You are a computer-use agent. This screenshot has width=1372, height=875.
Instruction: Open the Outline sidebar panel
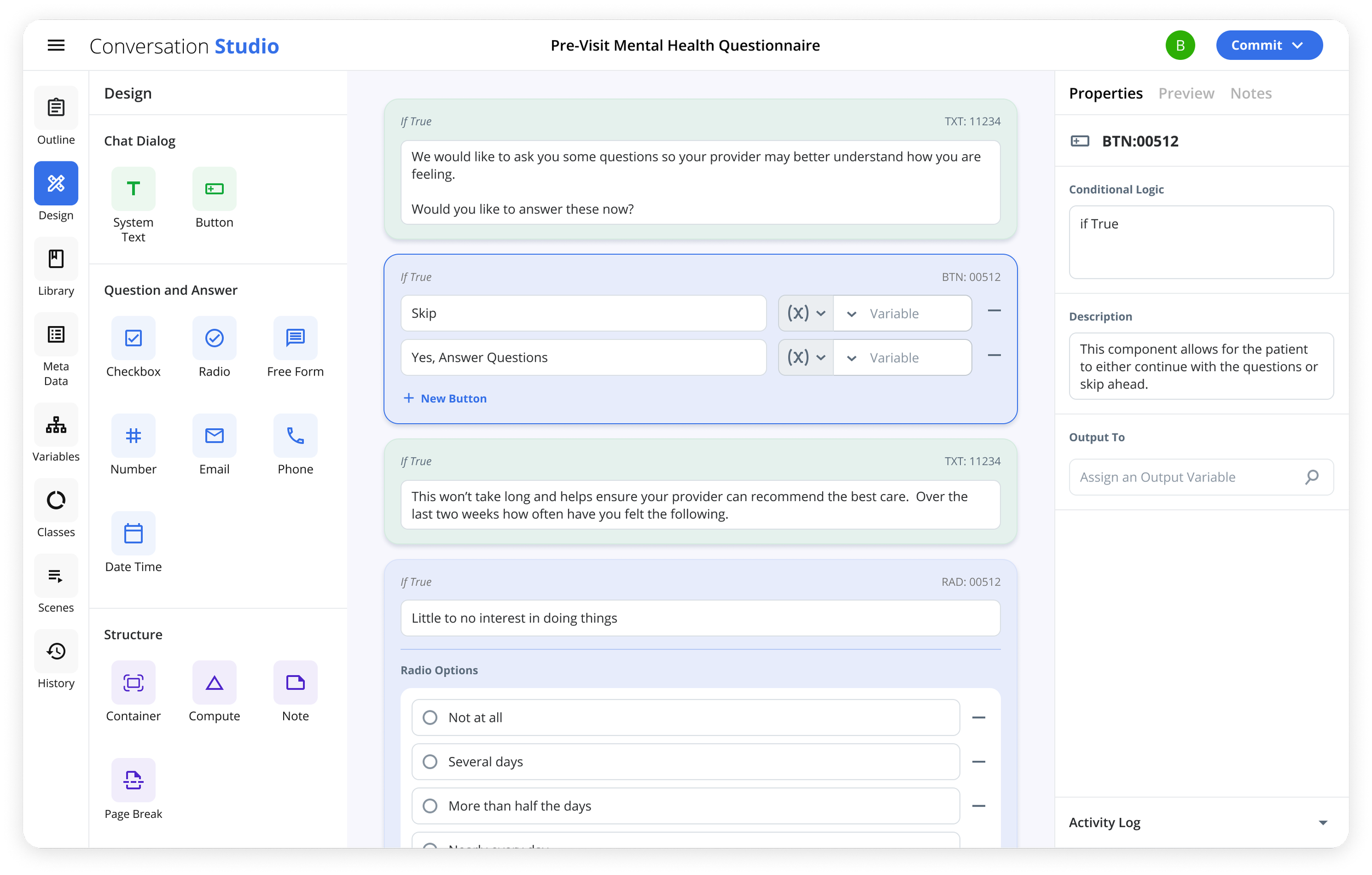56,108
